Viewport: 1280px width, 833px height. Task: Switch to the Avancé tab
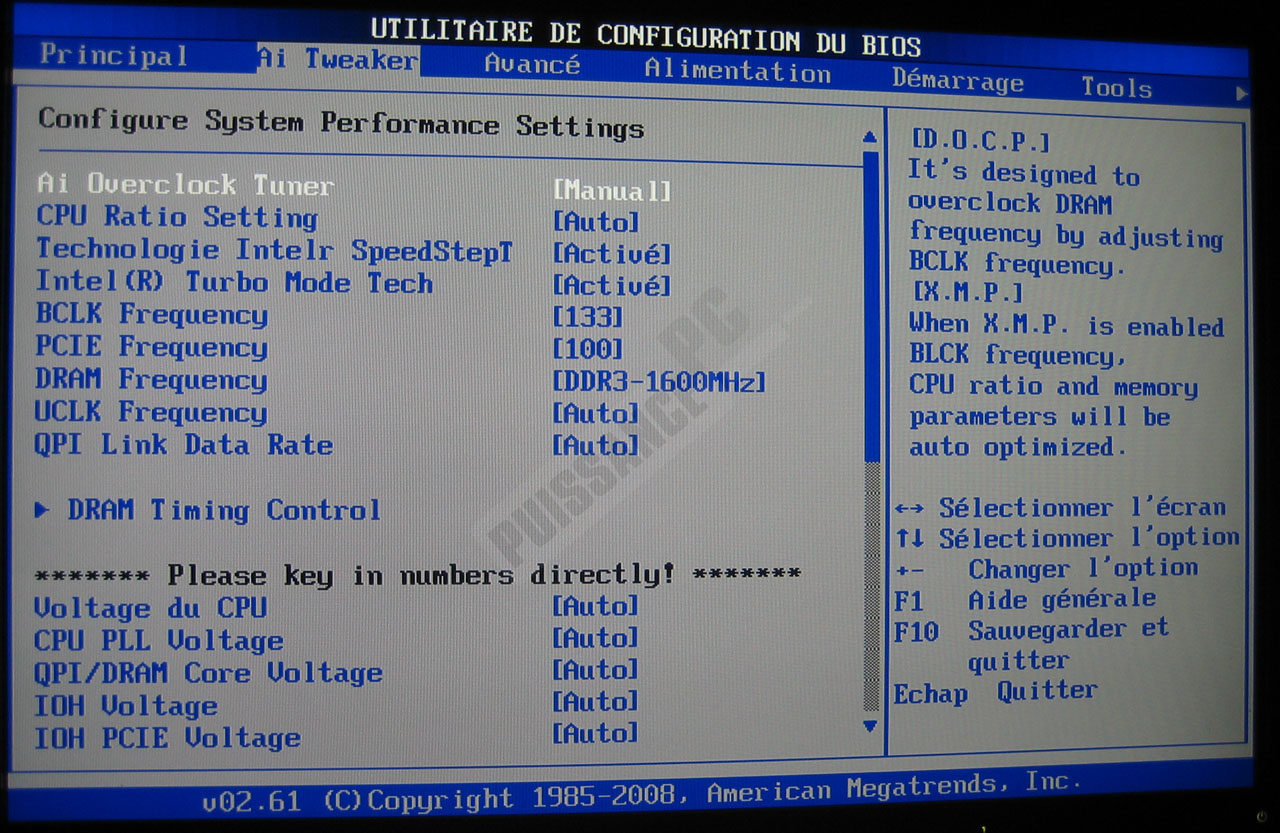tap(531, 65)
